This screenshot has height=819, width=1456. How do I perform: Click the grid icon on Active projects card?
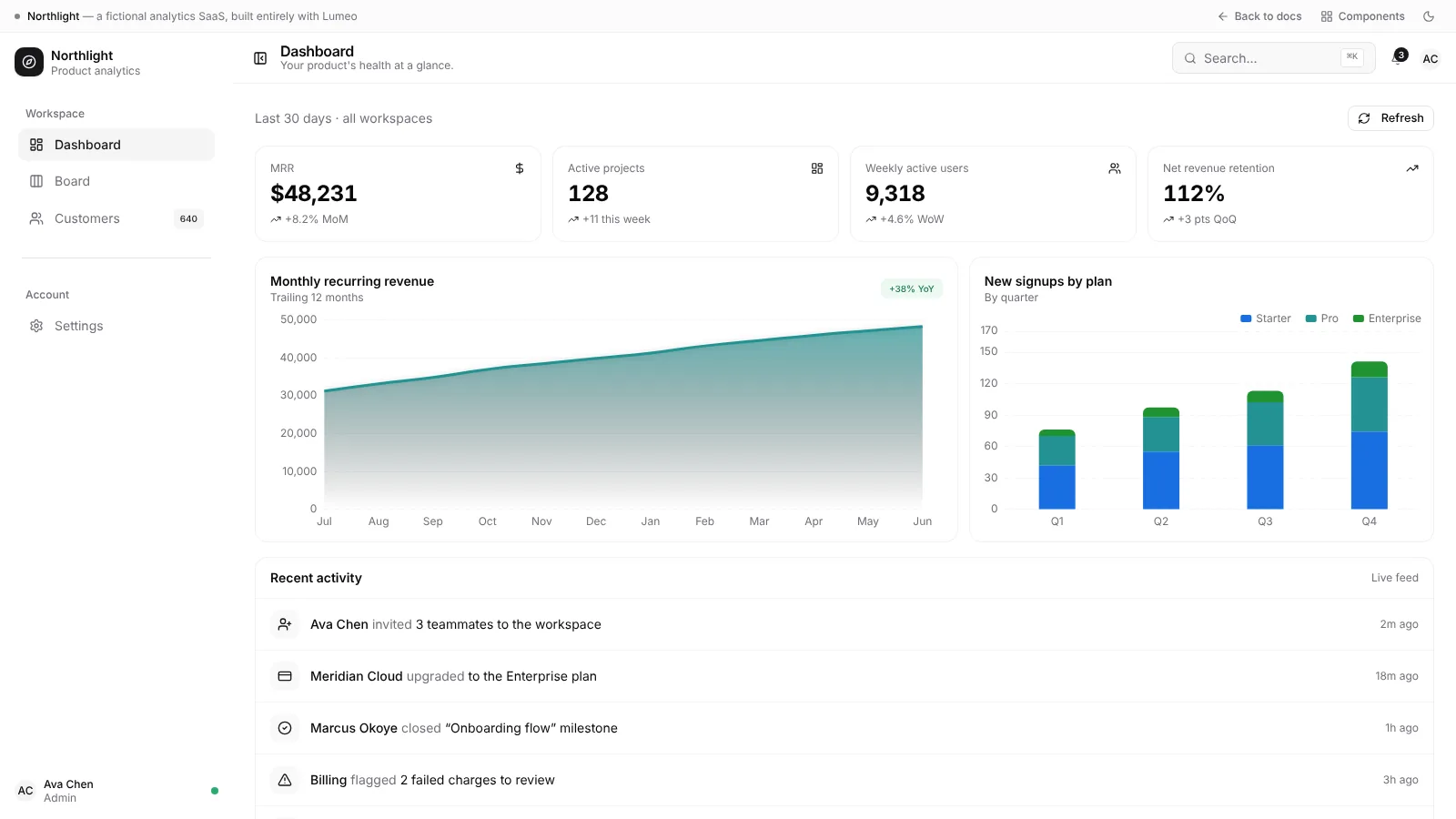pyautogui.click(x=817, y=168)
